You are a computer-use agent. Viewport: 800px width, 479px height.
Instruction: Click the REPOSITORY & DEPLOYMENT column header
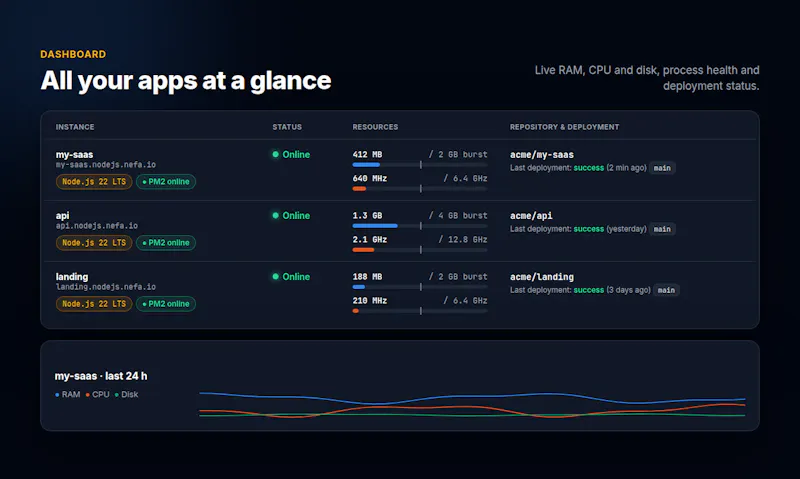(x=564, y=127)
